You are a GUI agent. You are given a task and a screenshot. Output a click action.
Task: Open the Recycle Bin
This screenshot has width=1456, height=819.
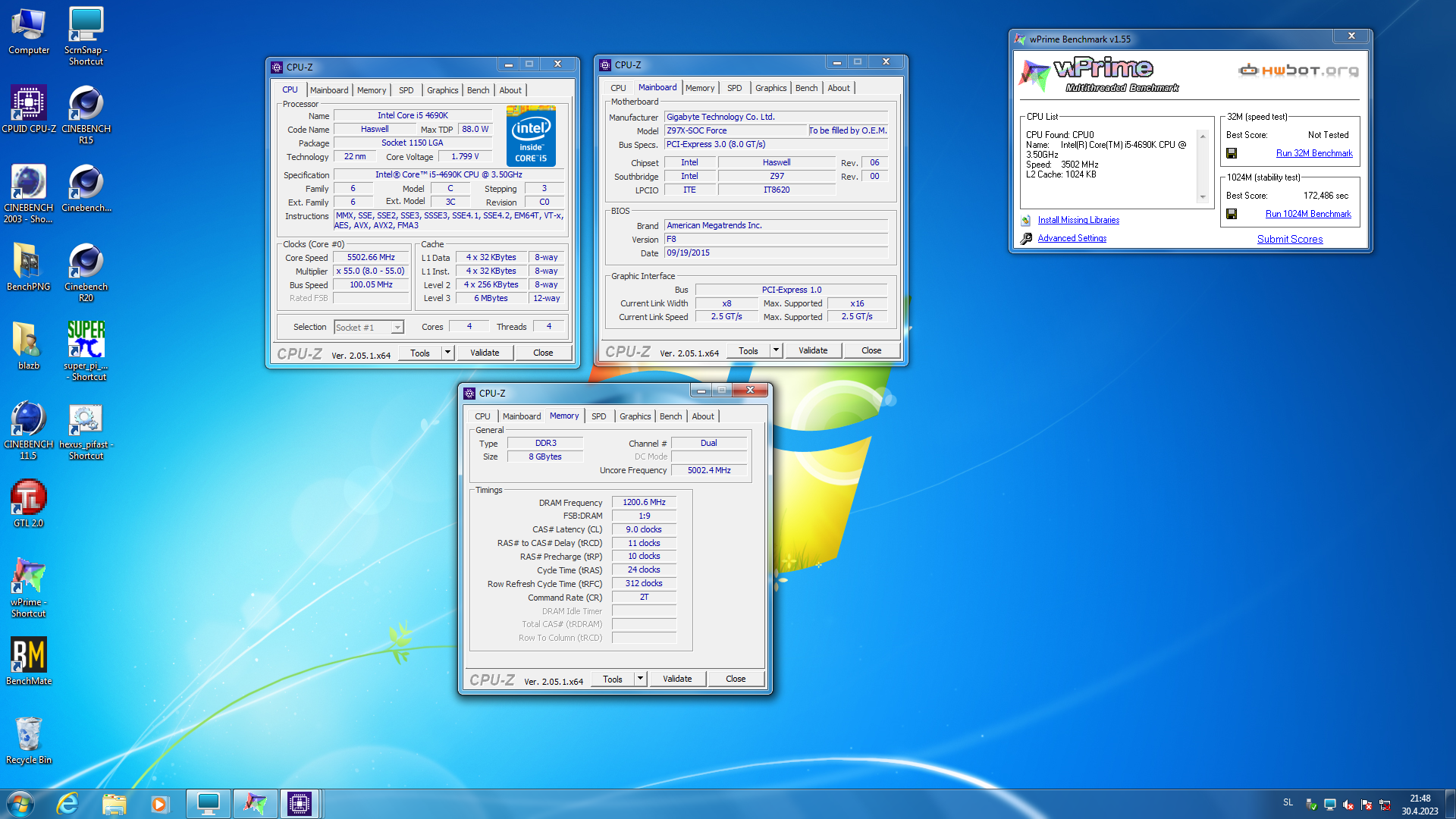pos(29,740)
